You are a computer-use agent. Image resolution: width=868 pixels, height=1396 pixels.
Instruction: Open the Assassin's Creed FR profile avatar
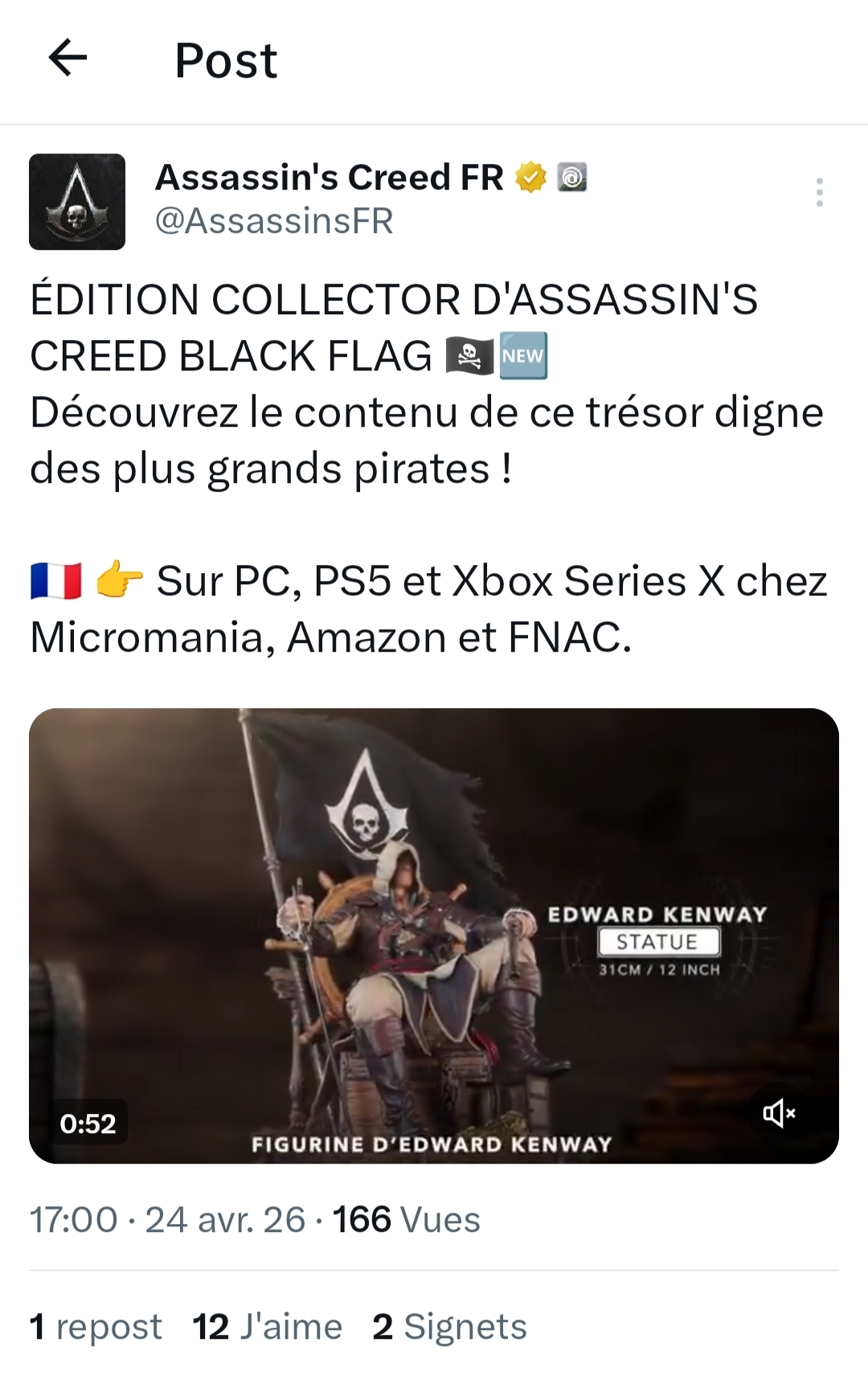(x=77, y=202)
